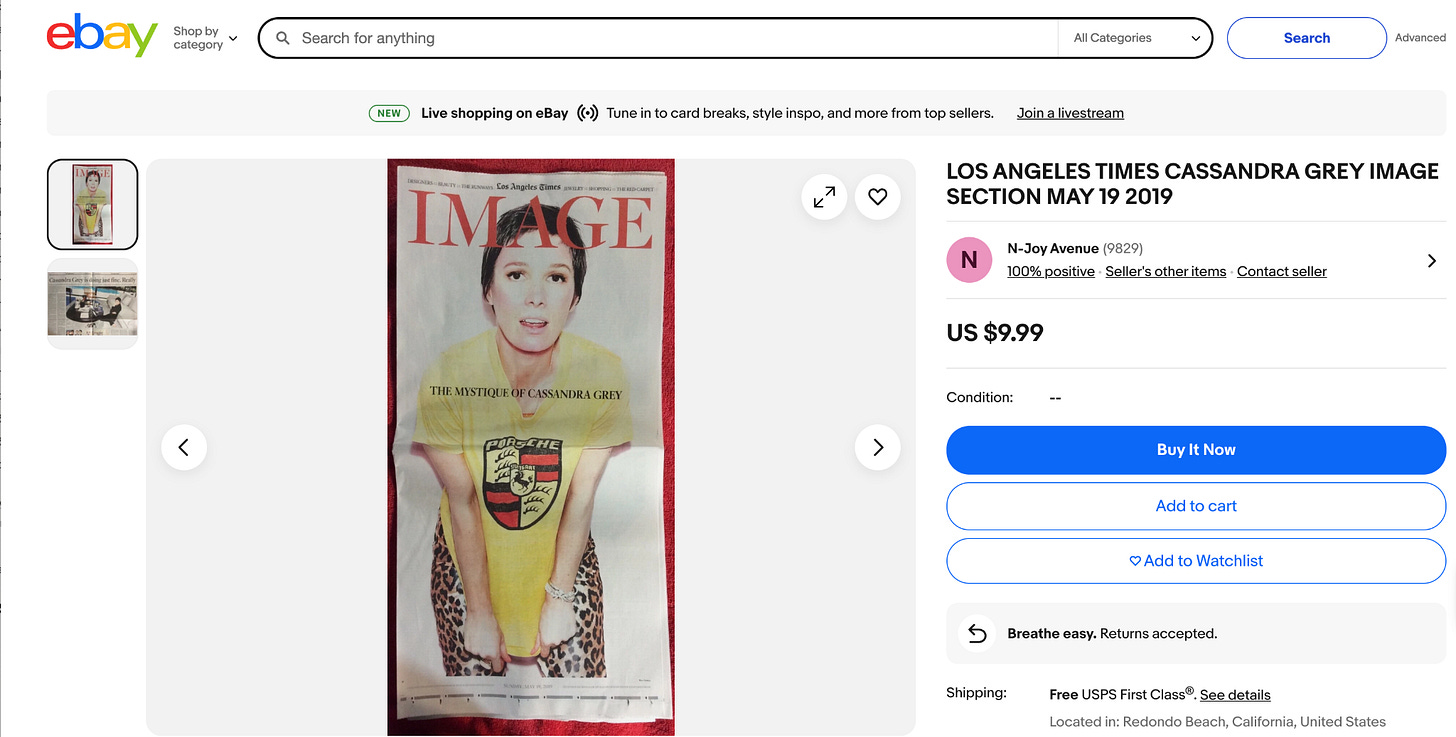Click Add to Watchlist button
Screen dimensions: 1456x737
click(1196, 561)
